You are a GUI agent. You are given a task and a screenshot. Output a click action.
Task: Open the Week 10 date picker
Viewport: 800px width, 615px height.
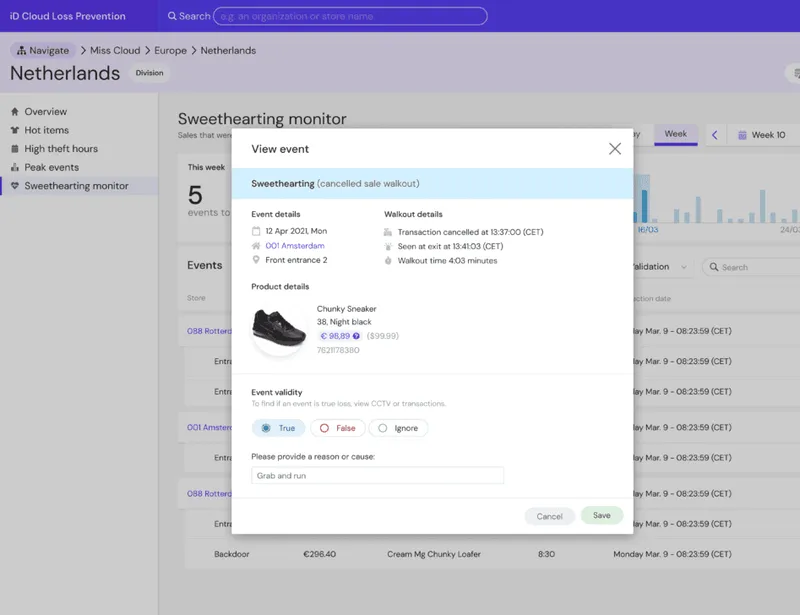tap(763, 135)
